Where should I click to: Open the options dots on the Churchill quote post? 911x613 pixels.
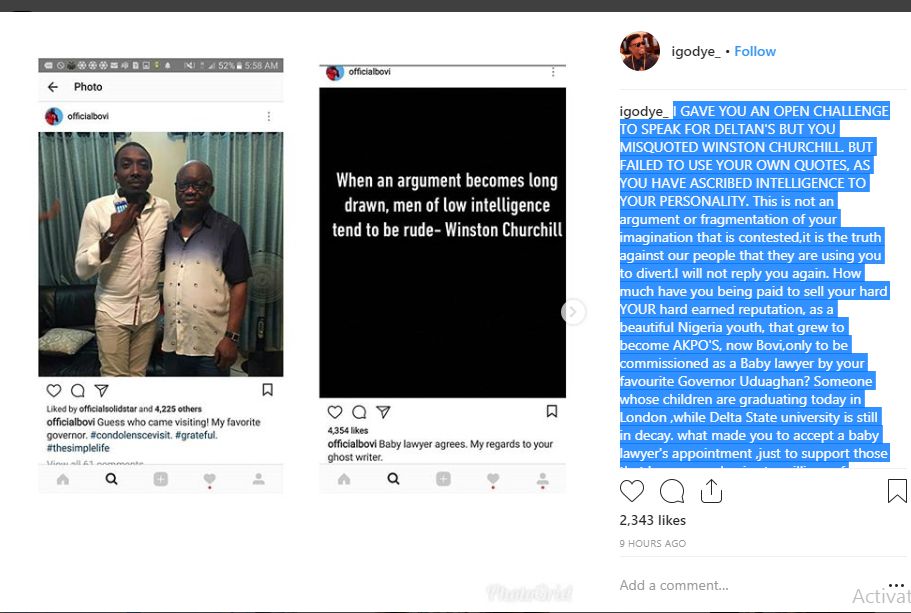(553, 71)
